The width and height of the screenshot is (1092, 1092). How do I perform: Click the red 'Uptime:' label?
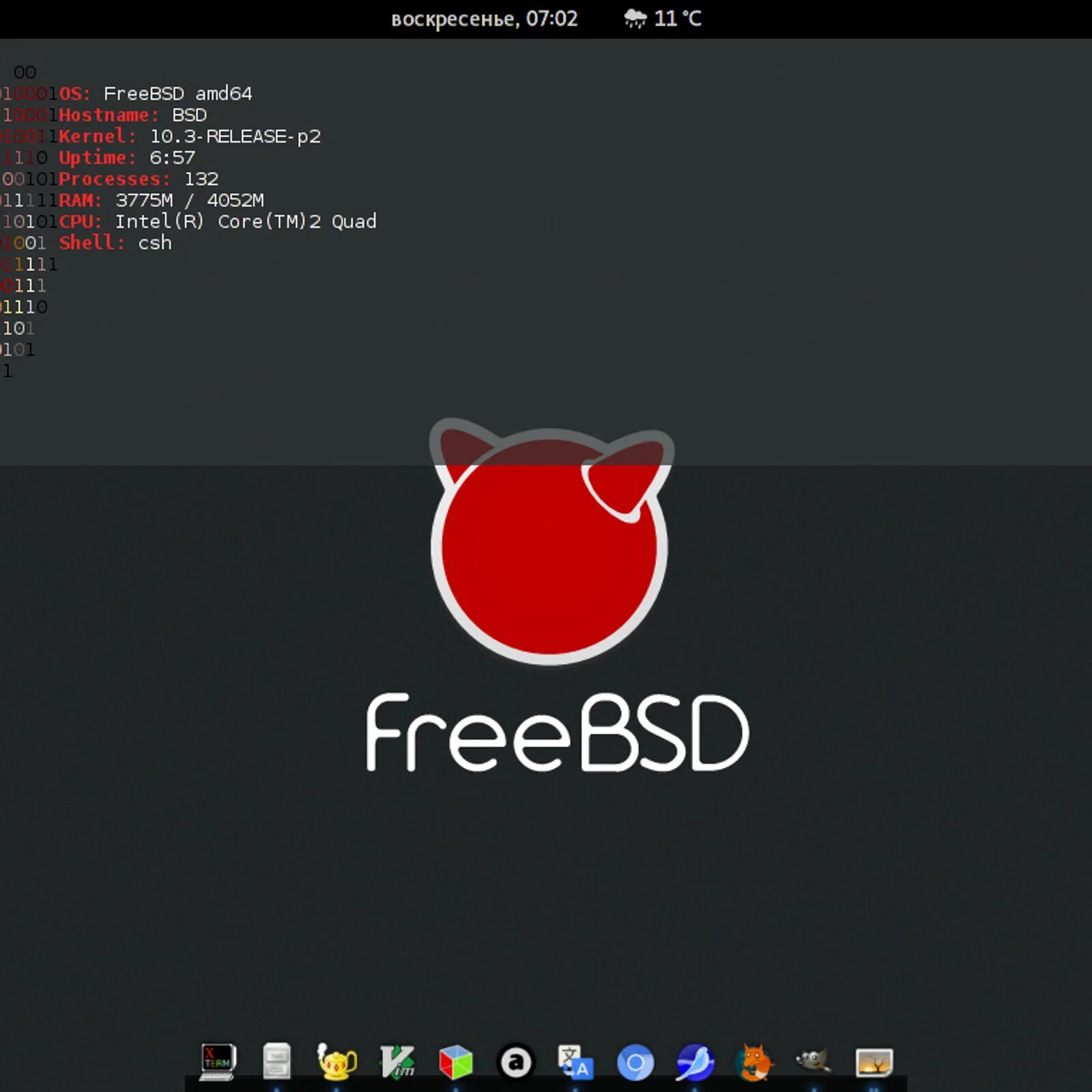pyautogui.click(x=98, y=158)
